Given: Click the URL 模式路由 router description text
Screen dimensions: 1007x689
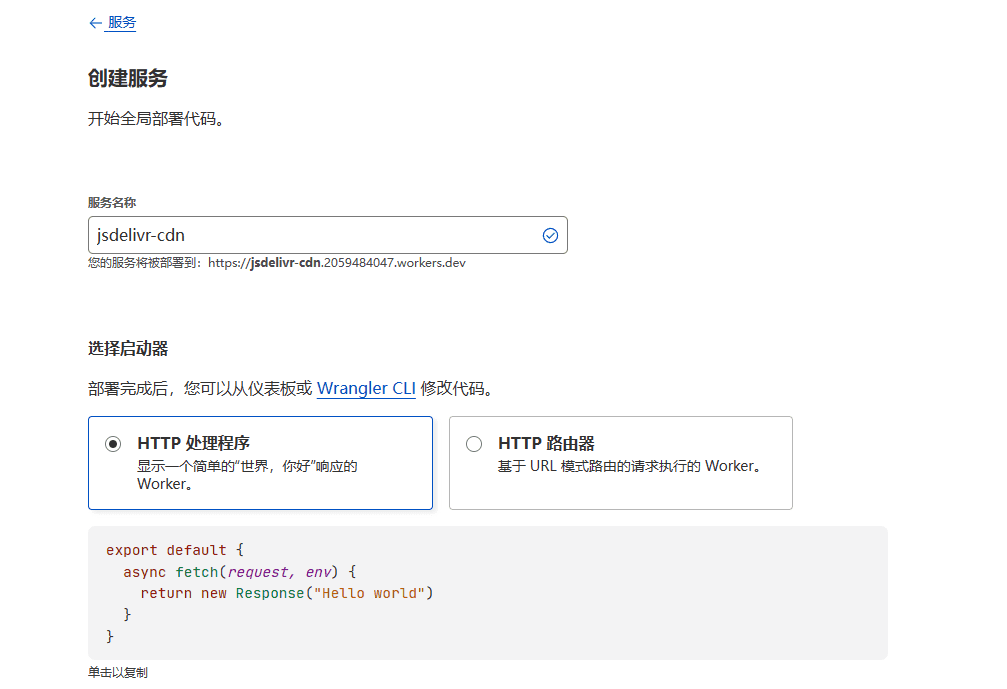Looking at the screenshot, I should (x=629, y=466).
